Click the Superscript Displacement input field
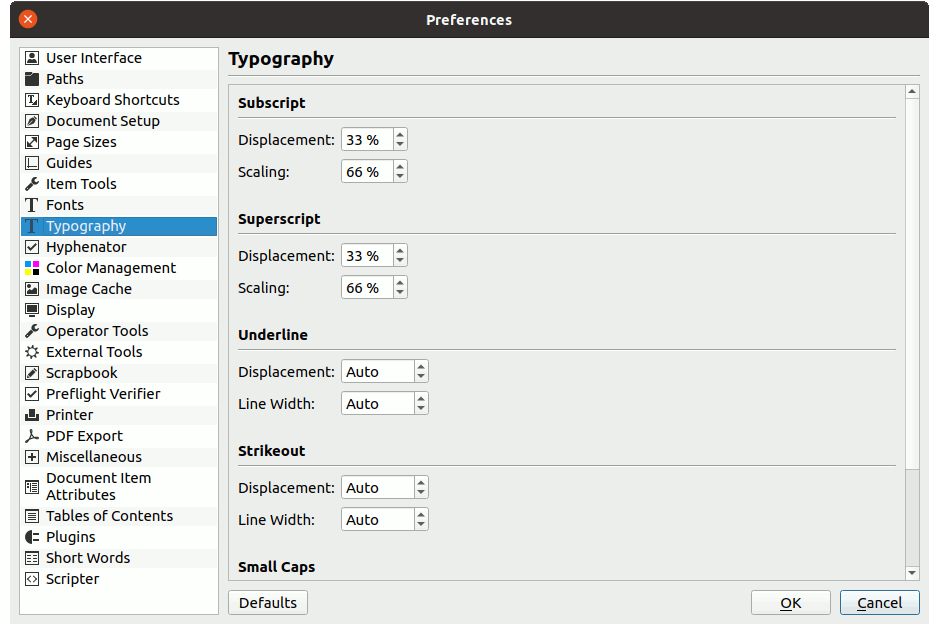The height and width of the screenshot is (634, 939). tap(366, 256)
